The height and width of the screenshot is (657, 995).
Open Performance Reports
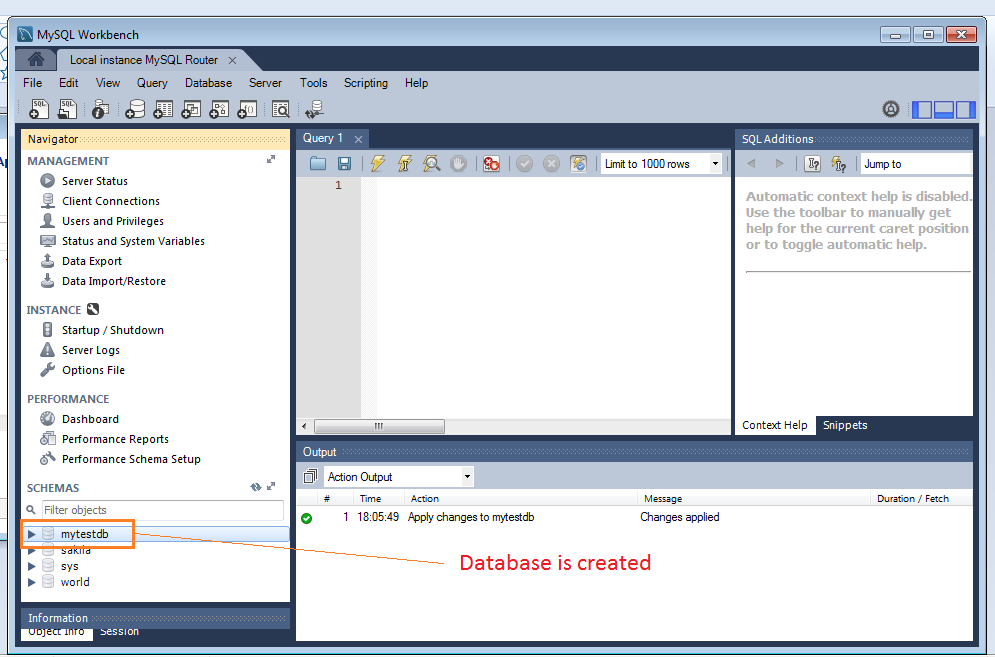[x=115, y=439]
